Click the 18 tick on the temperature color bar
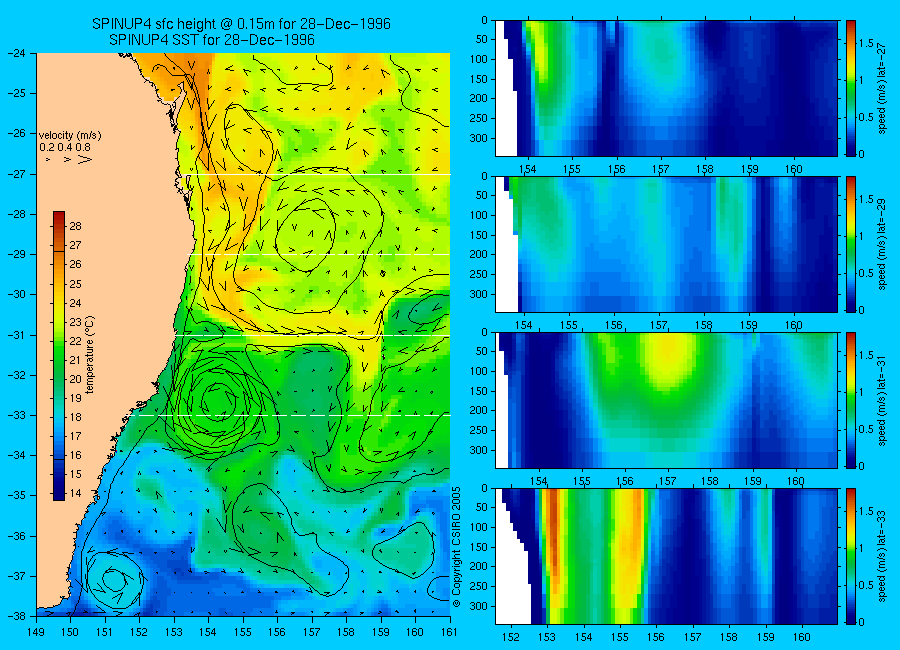The width and height of the screenshot is (900, 650). click(75, 417)
